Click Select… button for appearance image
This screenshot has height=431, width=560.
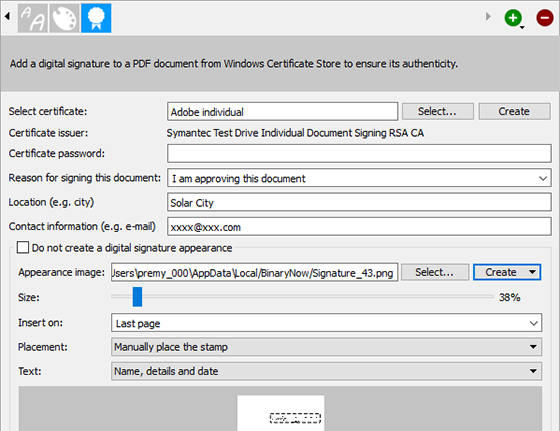coord(435,272)
